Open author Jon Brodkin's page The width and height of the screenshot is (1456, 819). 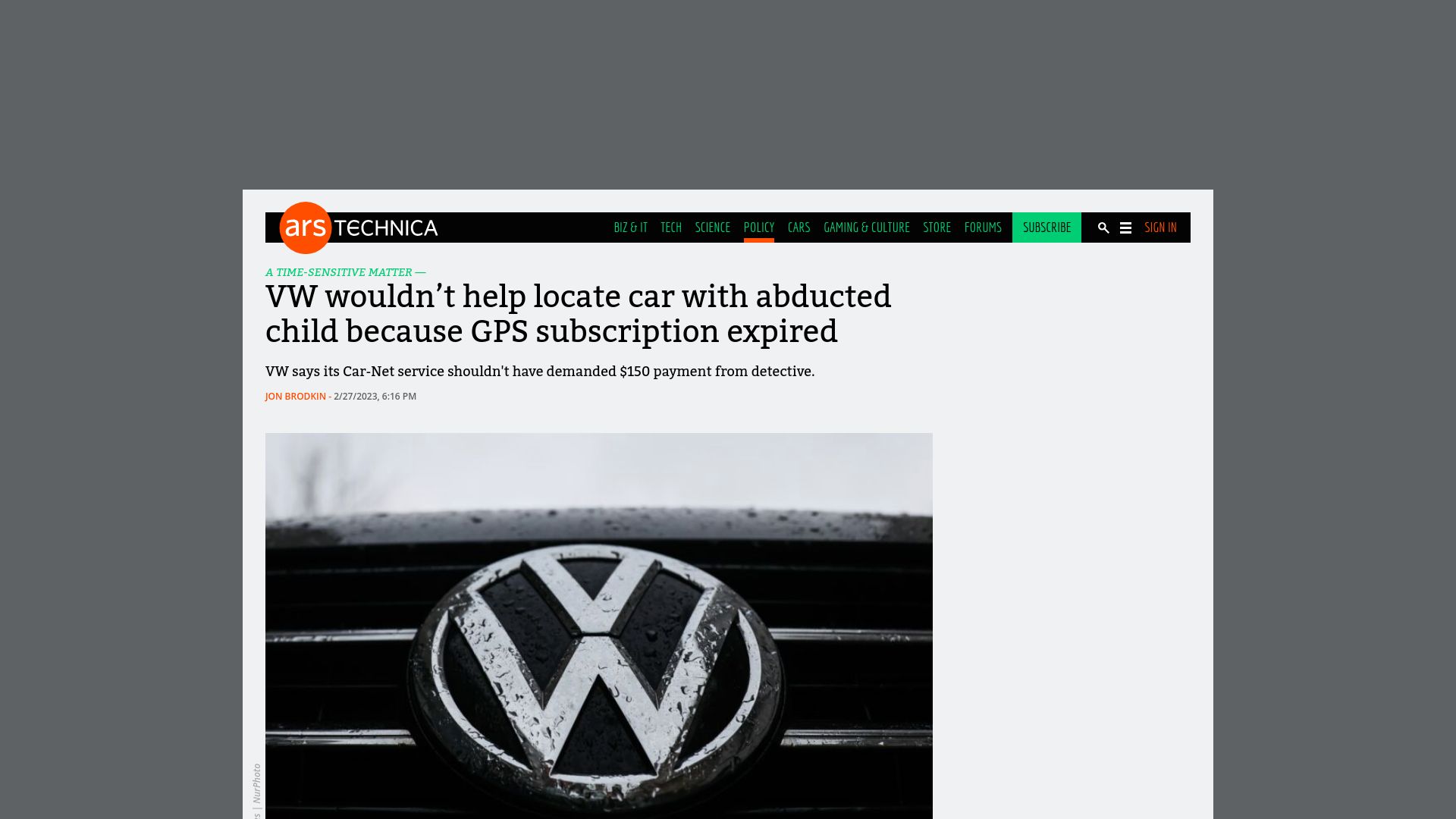coord(296,397)
